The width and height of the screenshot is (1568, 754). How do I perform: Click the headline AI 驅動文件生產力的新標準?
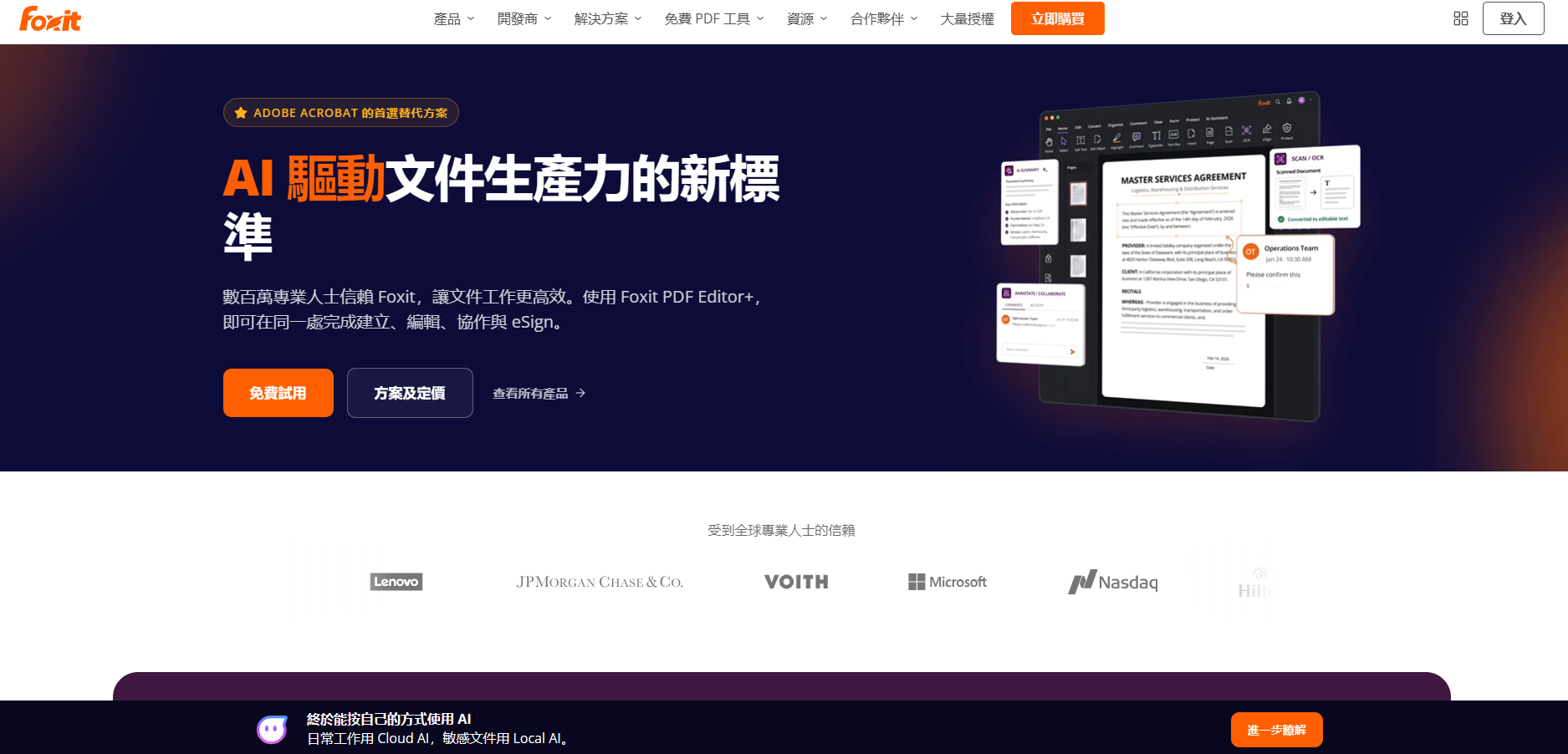[x=502, y=206]
